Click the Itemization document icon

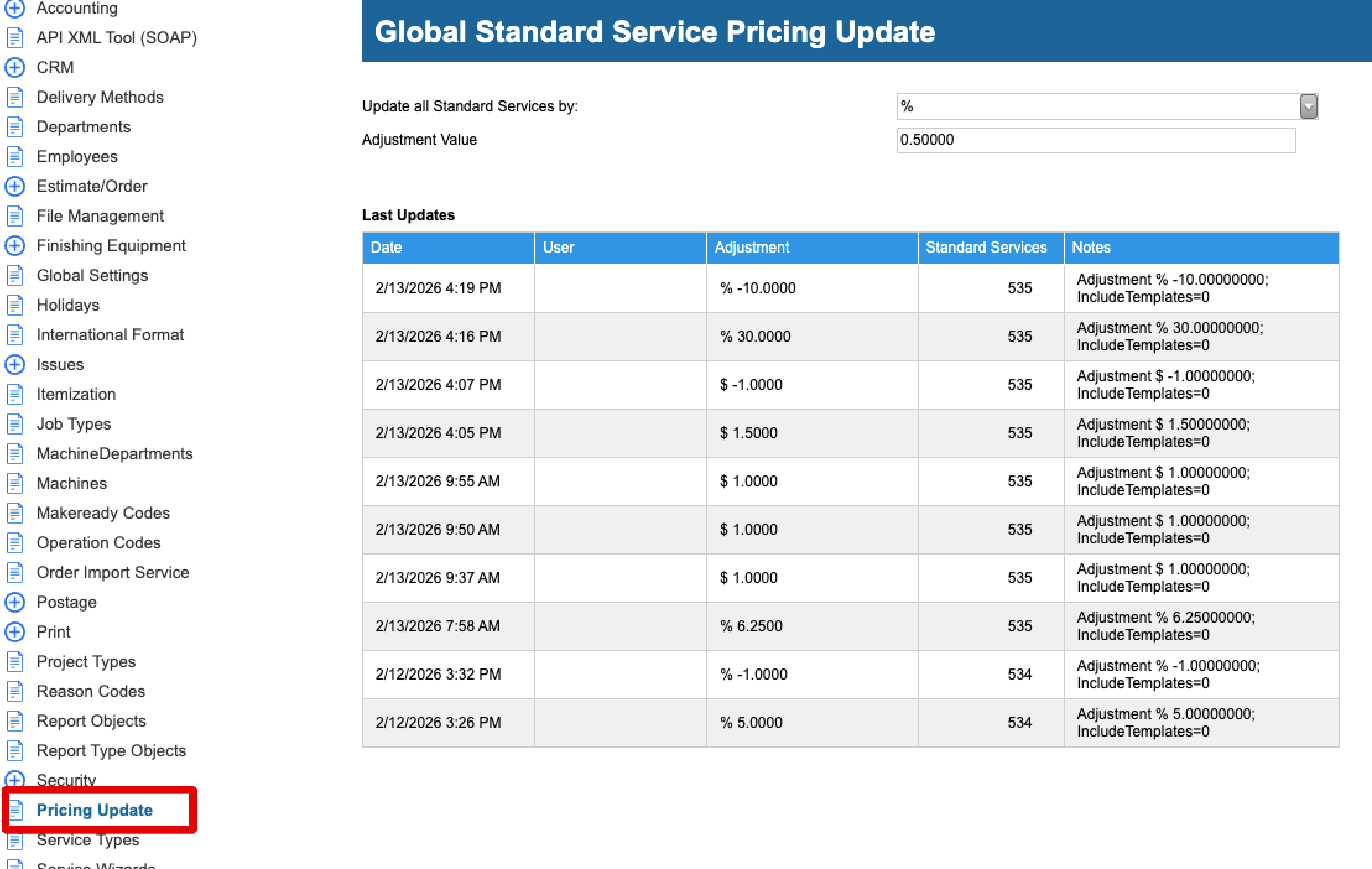pyautogui.click(x=15, y=394)
